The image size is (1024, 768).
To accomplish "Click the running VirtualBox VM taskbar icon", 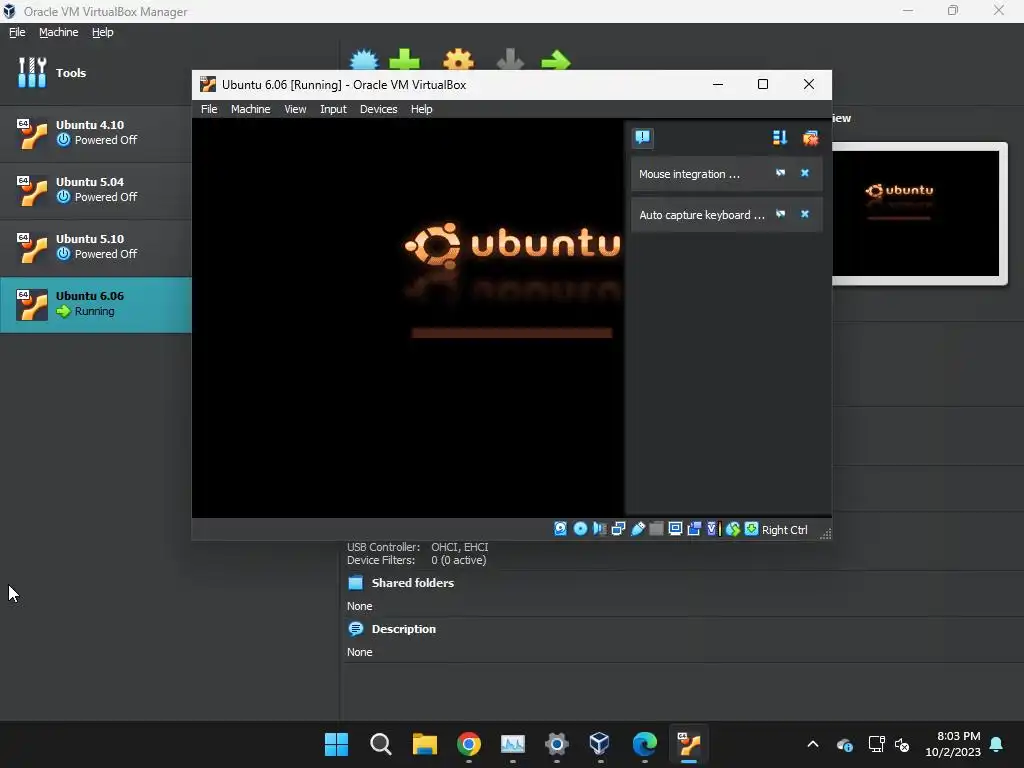I will tap(689, 744).
